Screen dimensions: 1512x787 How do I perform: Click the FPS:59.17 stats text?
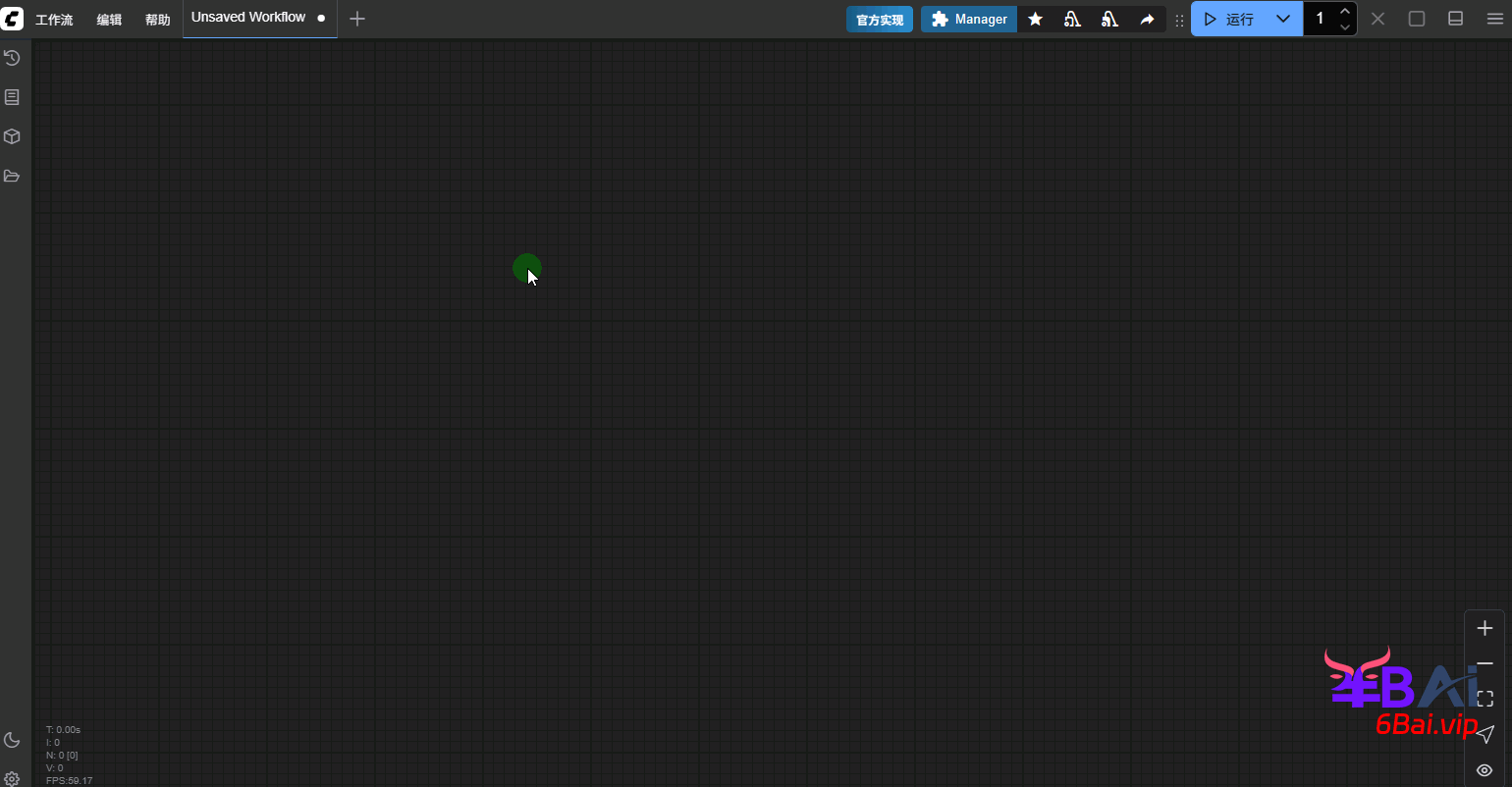click(x=69, y=781)
